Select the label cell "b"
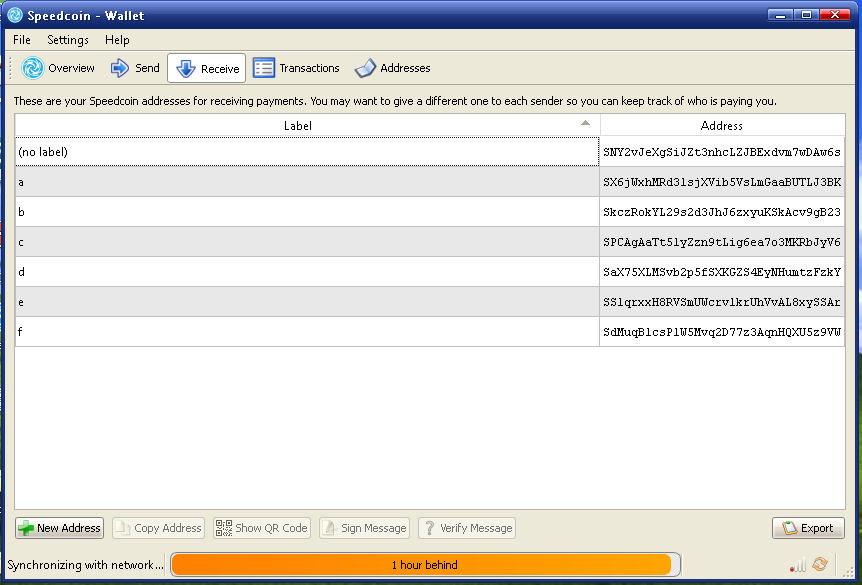Viewport: 862px width, 585px height. (307, 212)
